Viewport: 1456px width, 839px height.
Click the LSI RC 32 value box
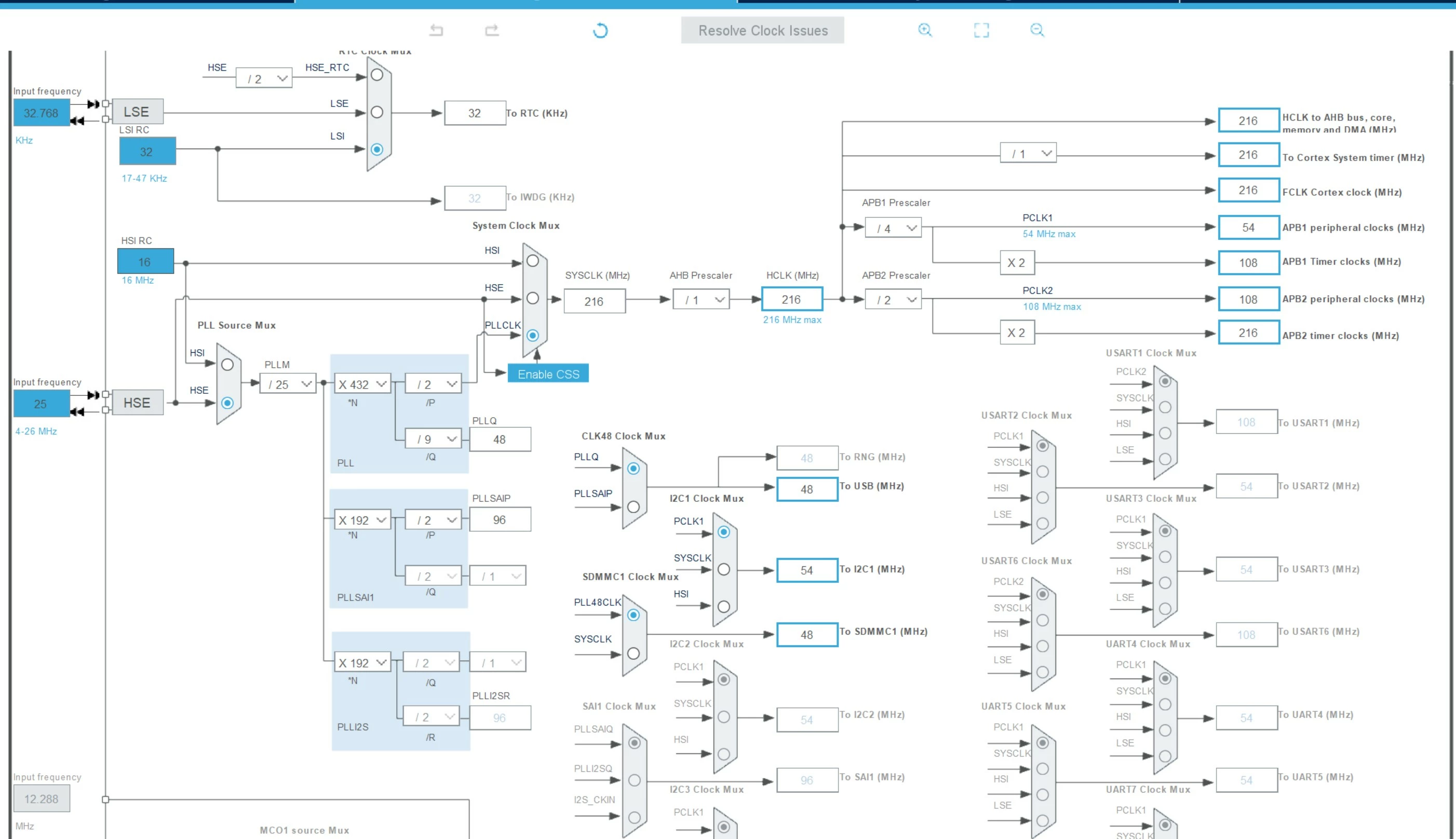(x=147, y=152)
